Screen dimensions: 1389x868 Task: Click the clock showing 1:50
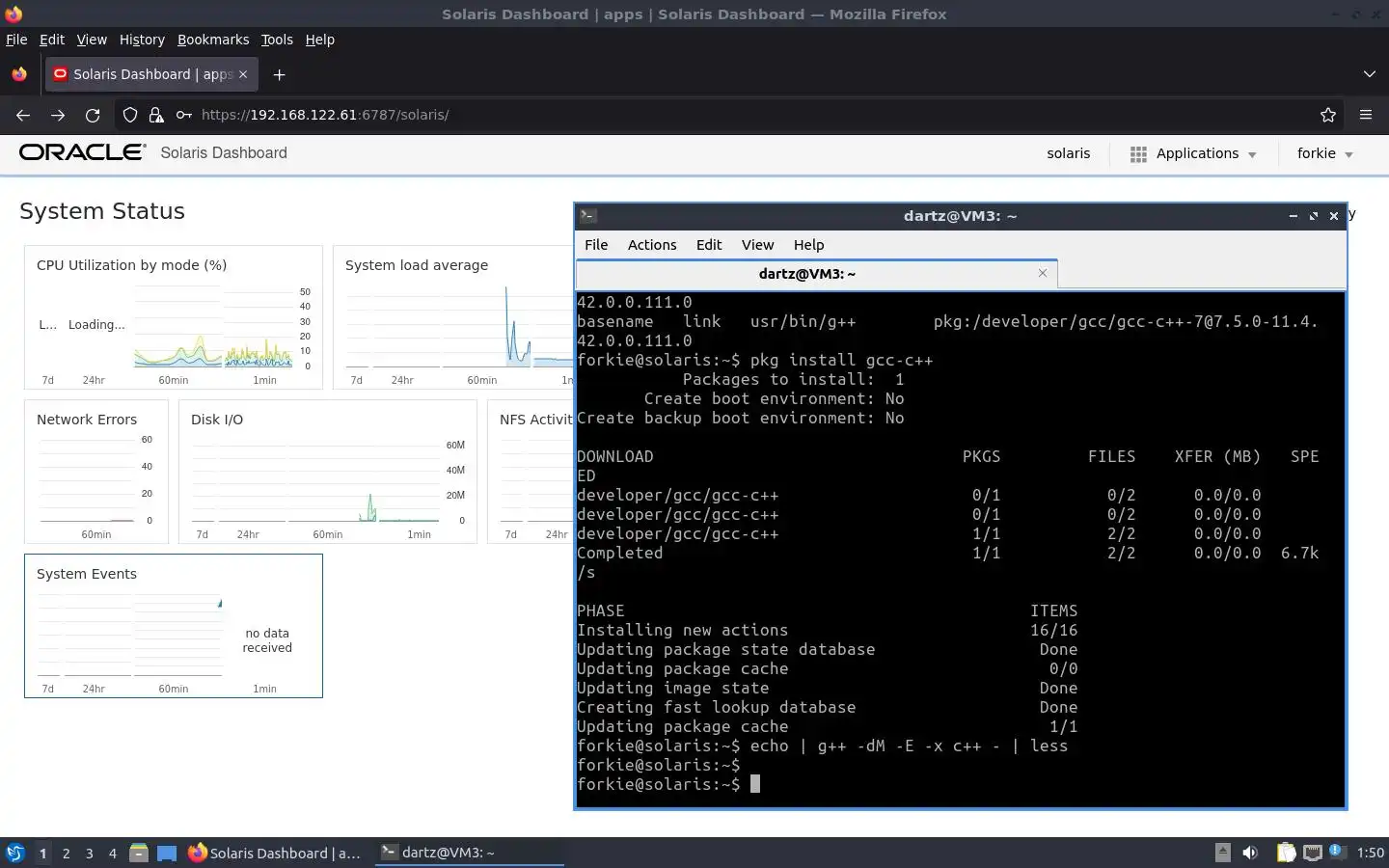click(x=1370, y=853)
